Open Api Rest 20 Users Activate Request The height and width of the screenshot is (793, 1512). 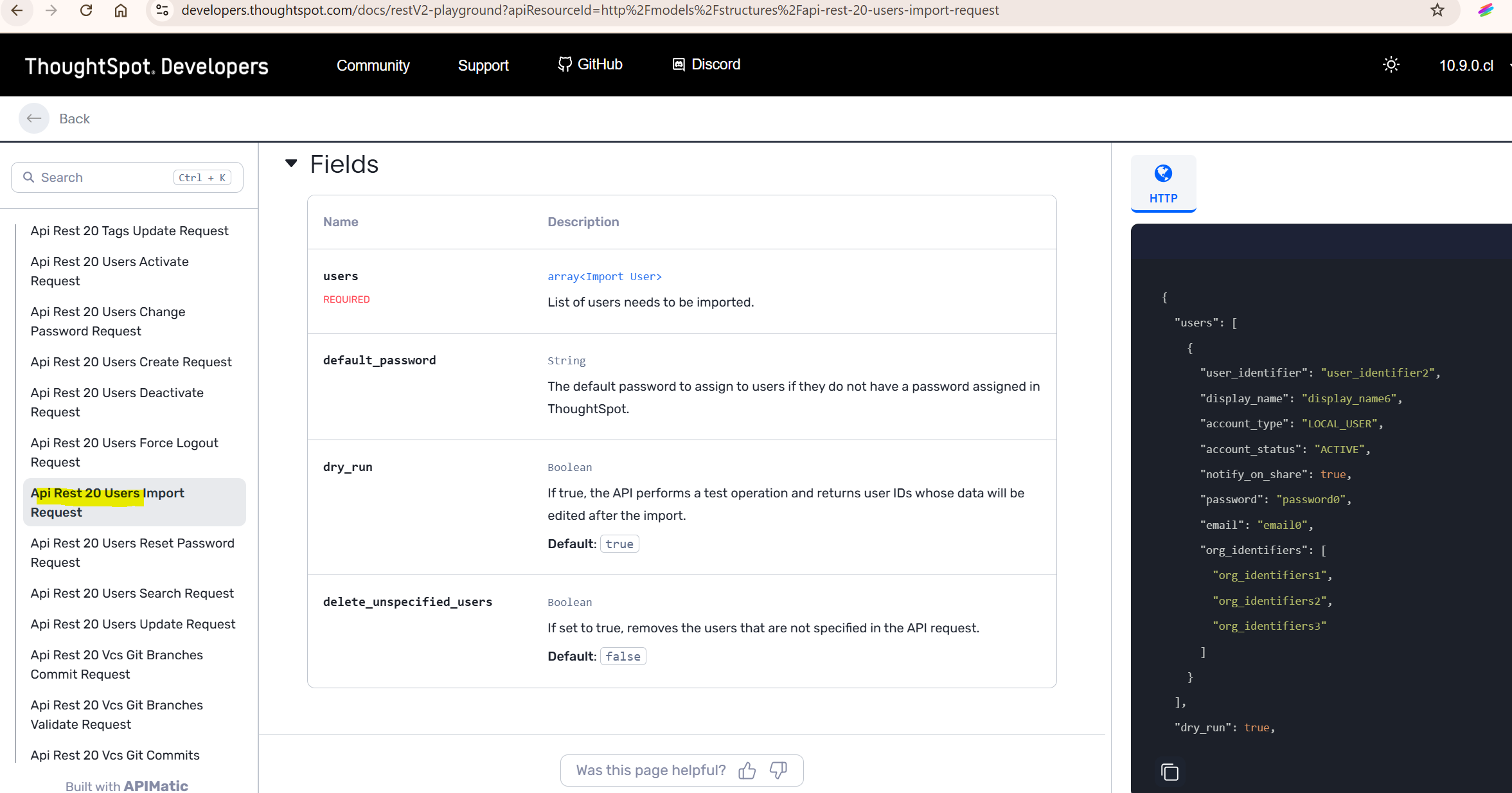click(x=110, y=271)
